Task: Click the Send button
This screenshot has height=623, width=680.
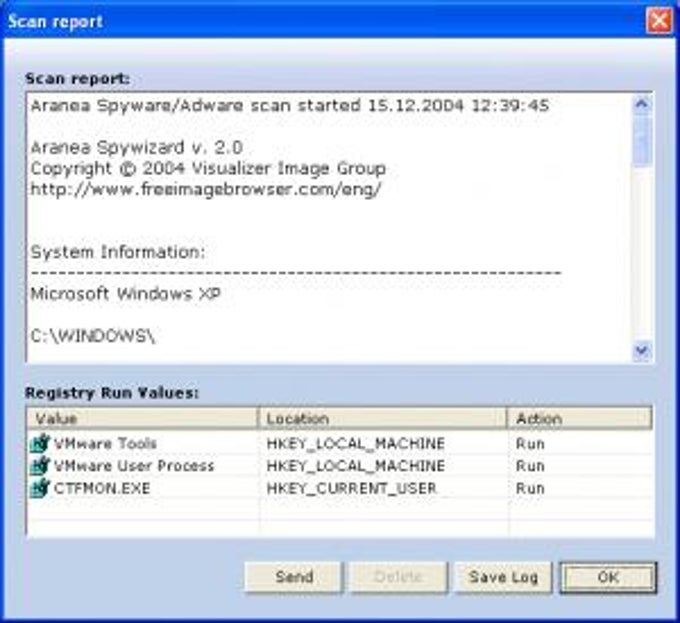Action: (294, 577)
